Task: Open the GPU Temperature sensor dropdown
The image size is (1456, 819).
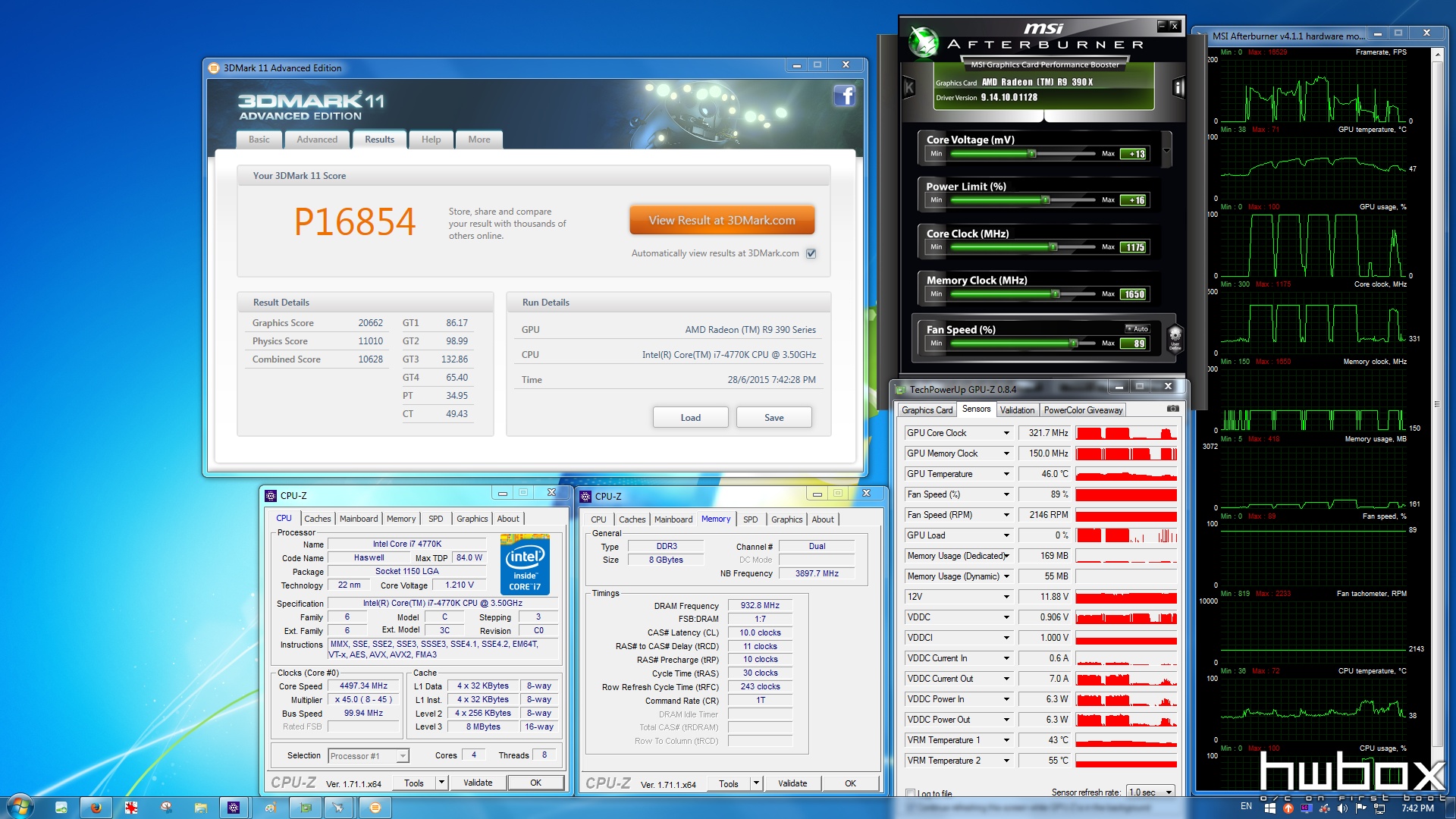Action: 1007,474
